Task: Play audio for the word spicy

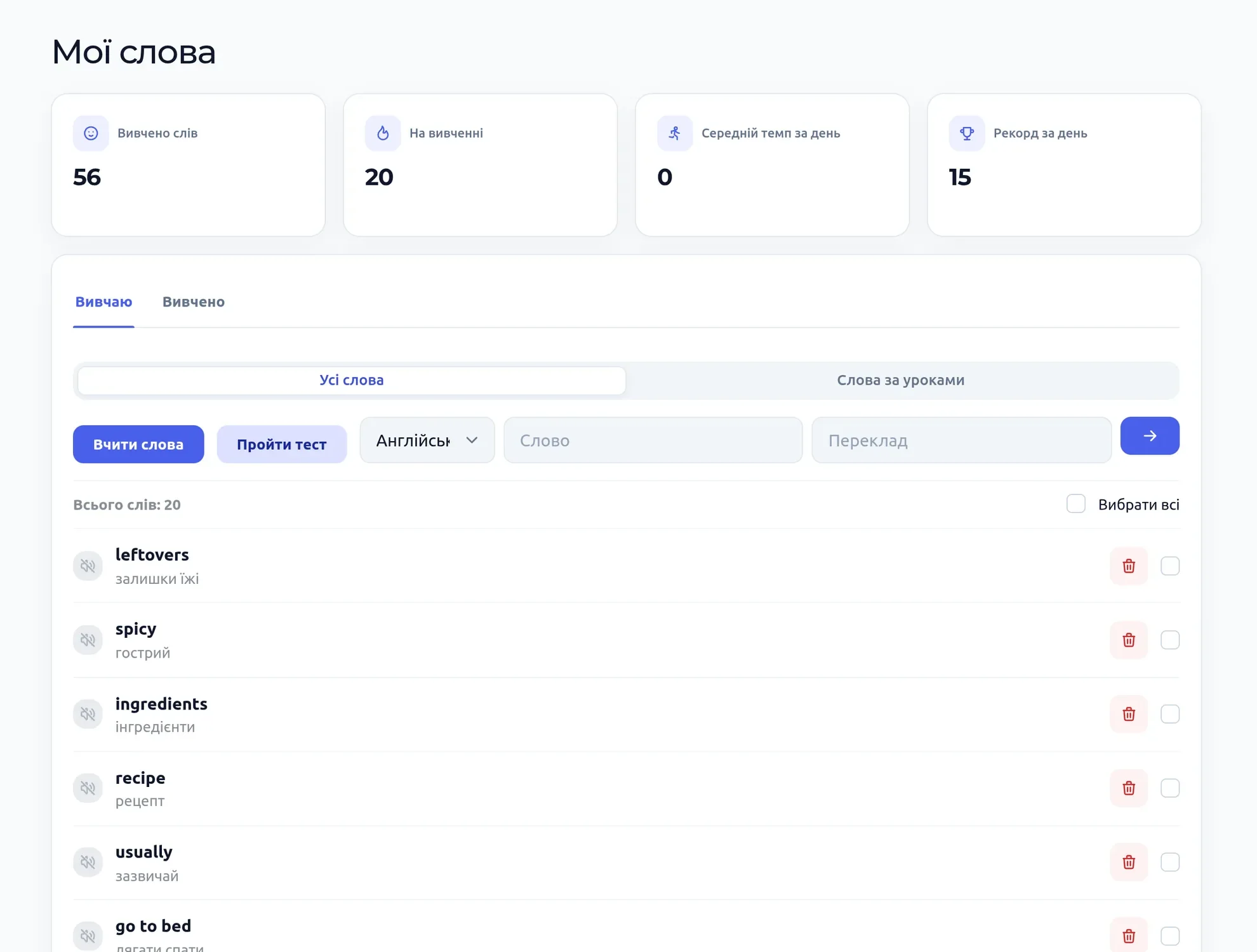Action: click(88, 640)
